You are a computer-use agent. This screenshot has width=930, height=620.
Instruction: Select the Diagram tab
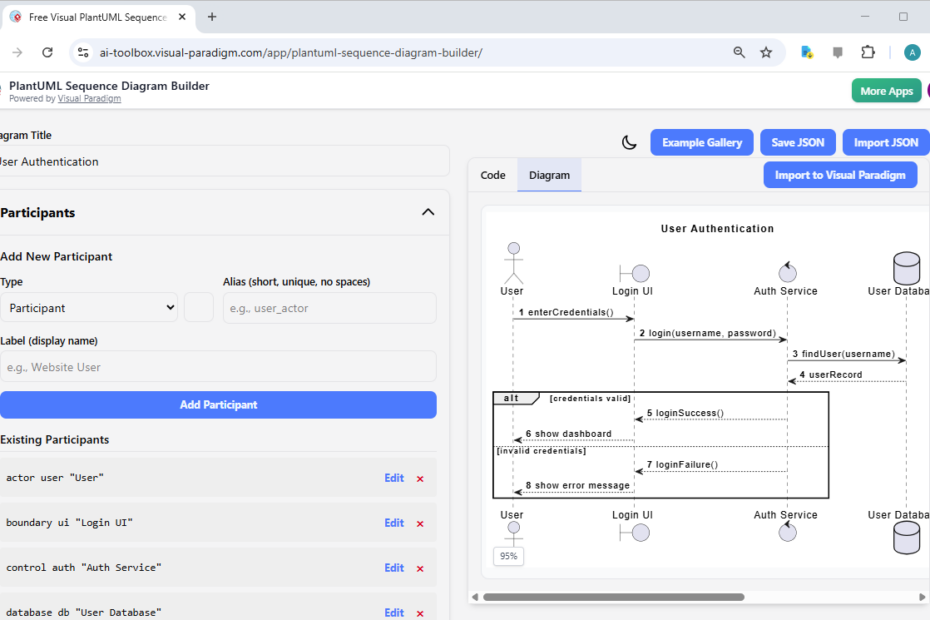pyautogui.click(x=549, y=175)
